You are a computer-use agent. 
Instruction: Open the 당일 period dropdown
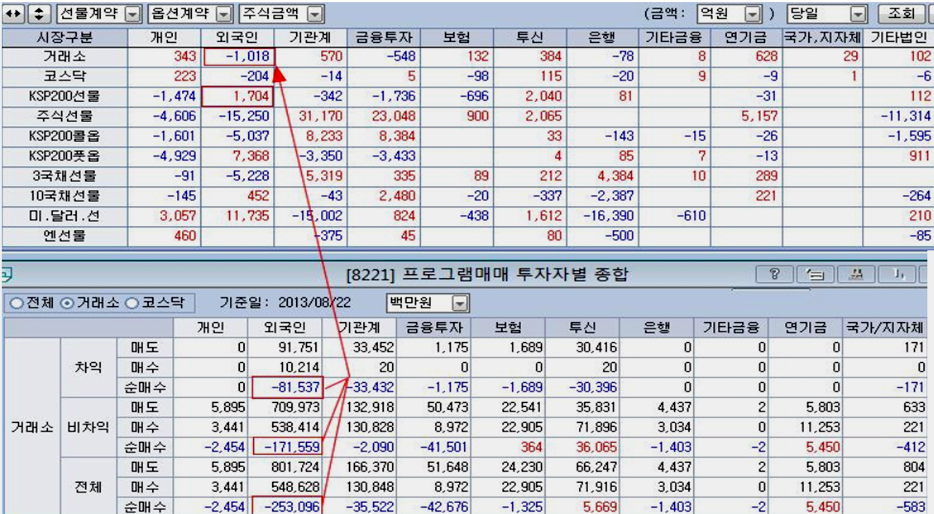coord(857,14)
